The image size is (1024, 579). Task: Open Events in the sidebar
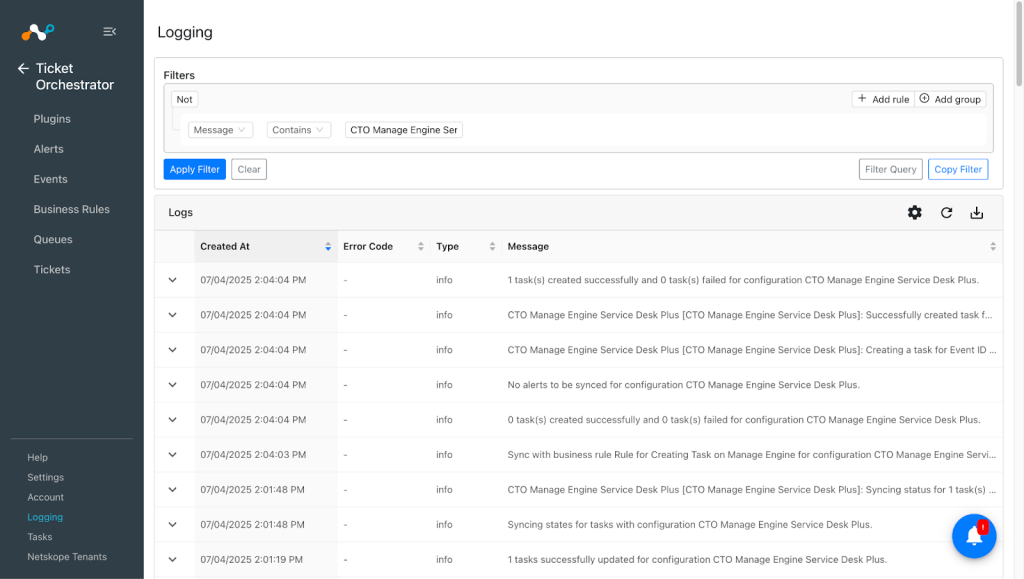tap(50, 179)
